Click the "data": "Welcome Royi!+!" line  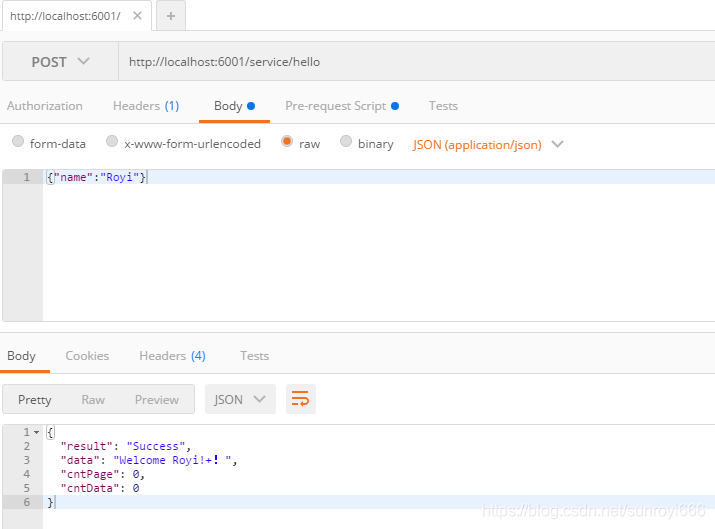point(149,460)
